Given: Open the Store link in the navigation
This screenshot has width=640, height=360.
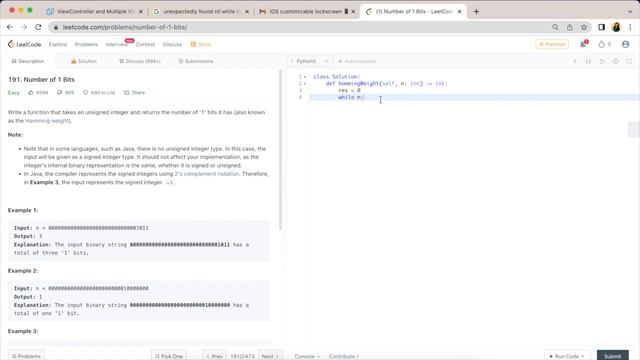Looking at the screenshot, I should 201,44.
